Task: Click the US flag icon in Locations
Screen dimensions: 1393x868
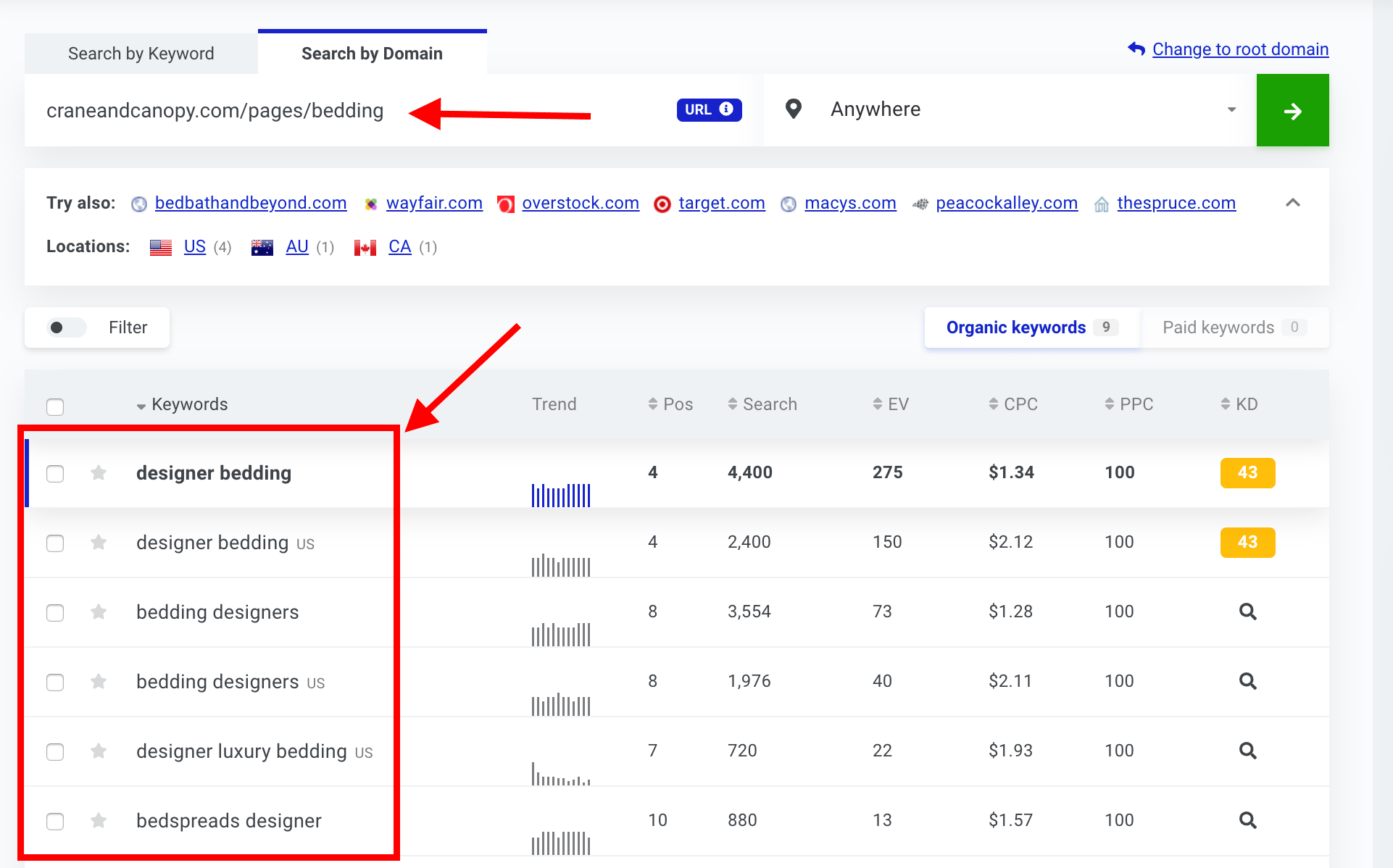Action: (x=160, y=246)
